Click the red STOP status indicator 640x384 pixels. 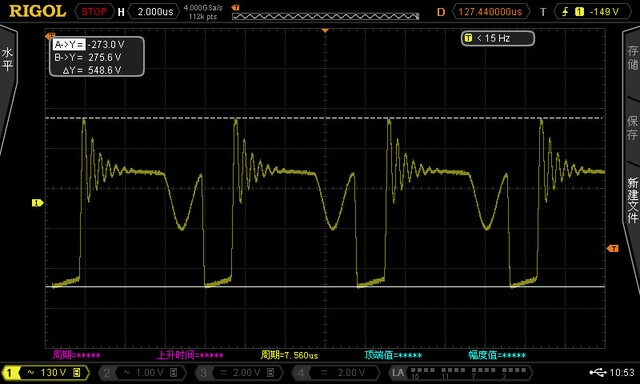pos(94,11)
